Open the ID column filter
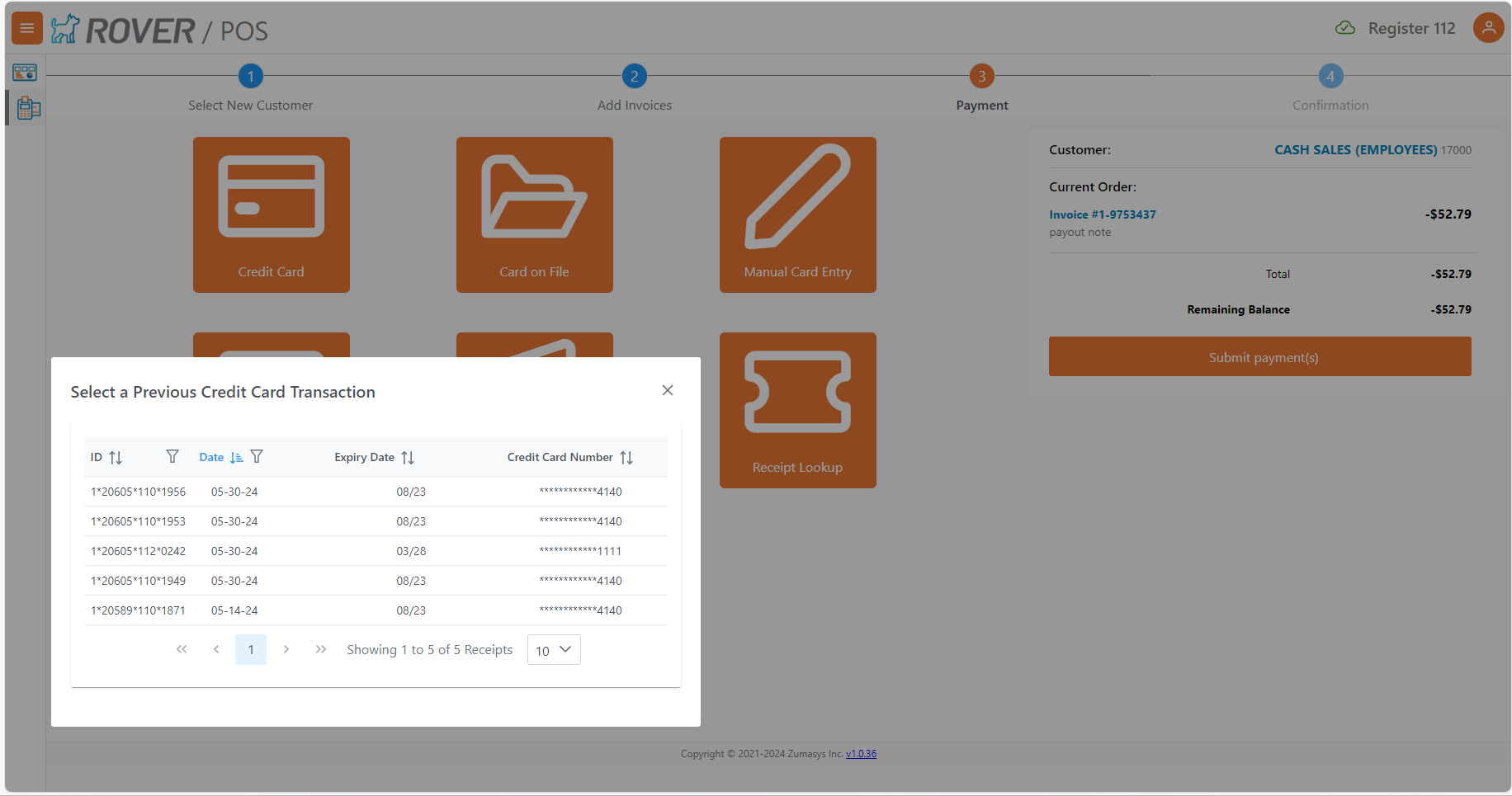This screenshot has width=1512, height=796. point(172,456)
